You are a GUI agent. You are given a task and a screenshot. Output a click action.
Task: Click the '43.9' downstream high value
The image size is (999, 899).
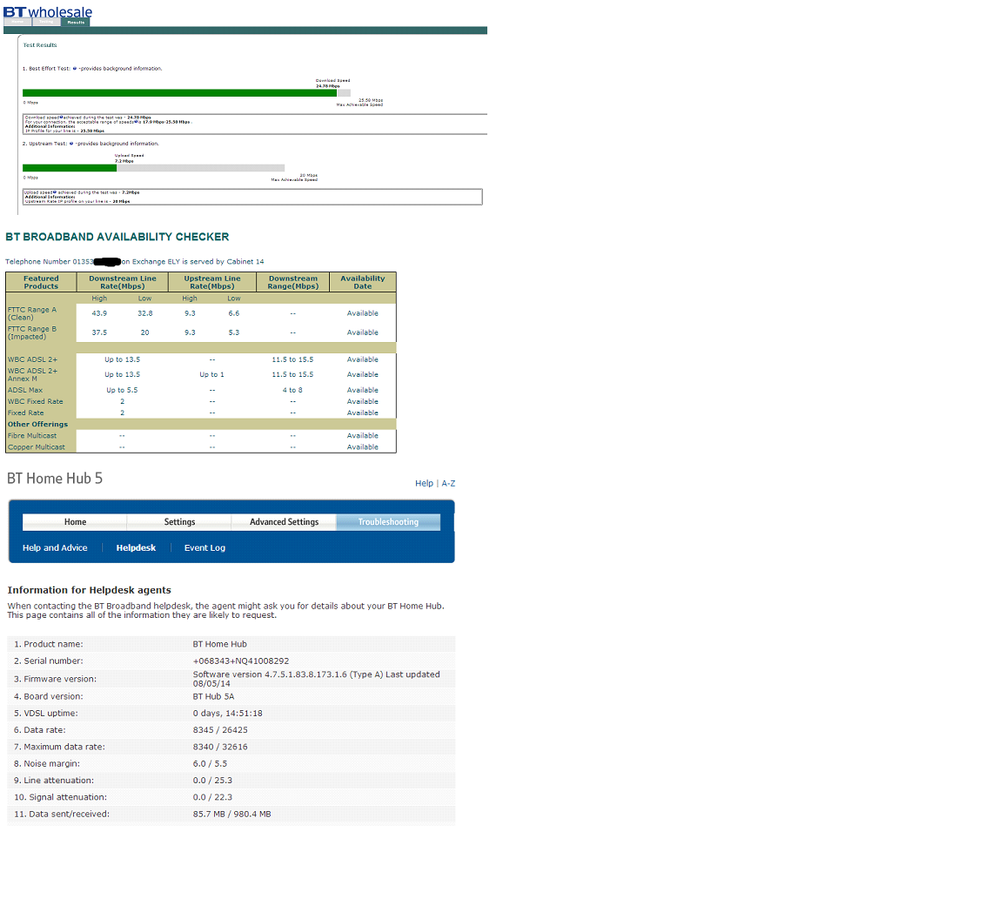[x=99, y=313]
